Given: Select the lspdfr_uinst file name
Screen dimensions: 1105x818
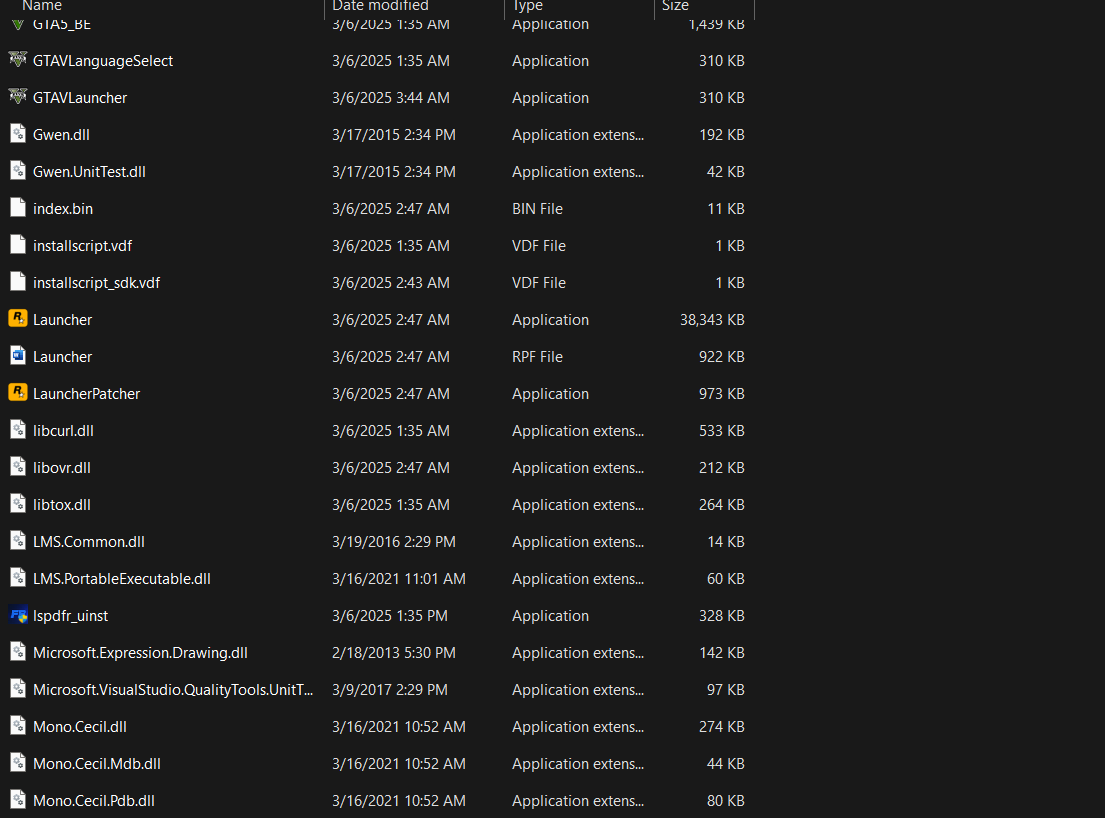Looking at the screenshot, I should (x=70, y=616).
